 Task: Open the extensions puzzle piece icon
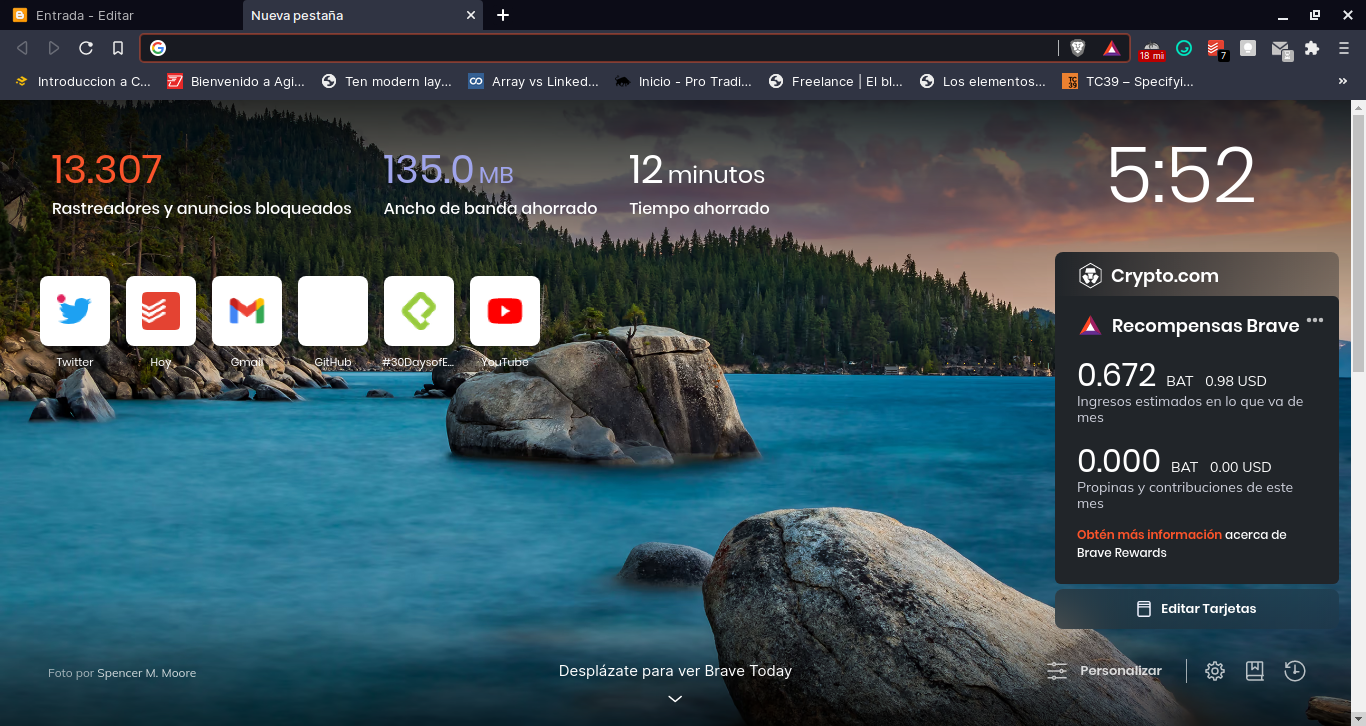click(1312, 48)
